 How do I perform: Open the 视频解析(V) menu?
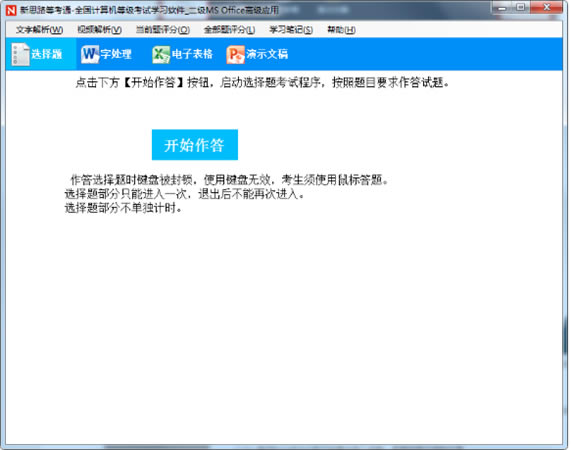pos(99,29)
